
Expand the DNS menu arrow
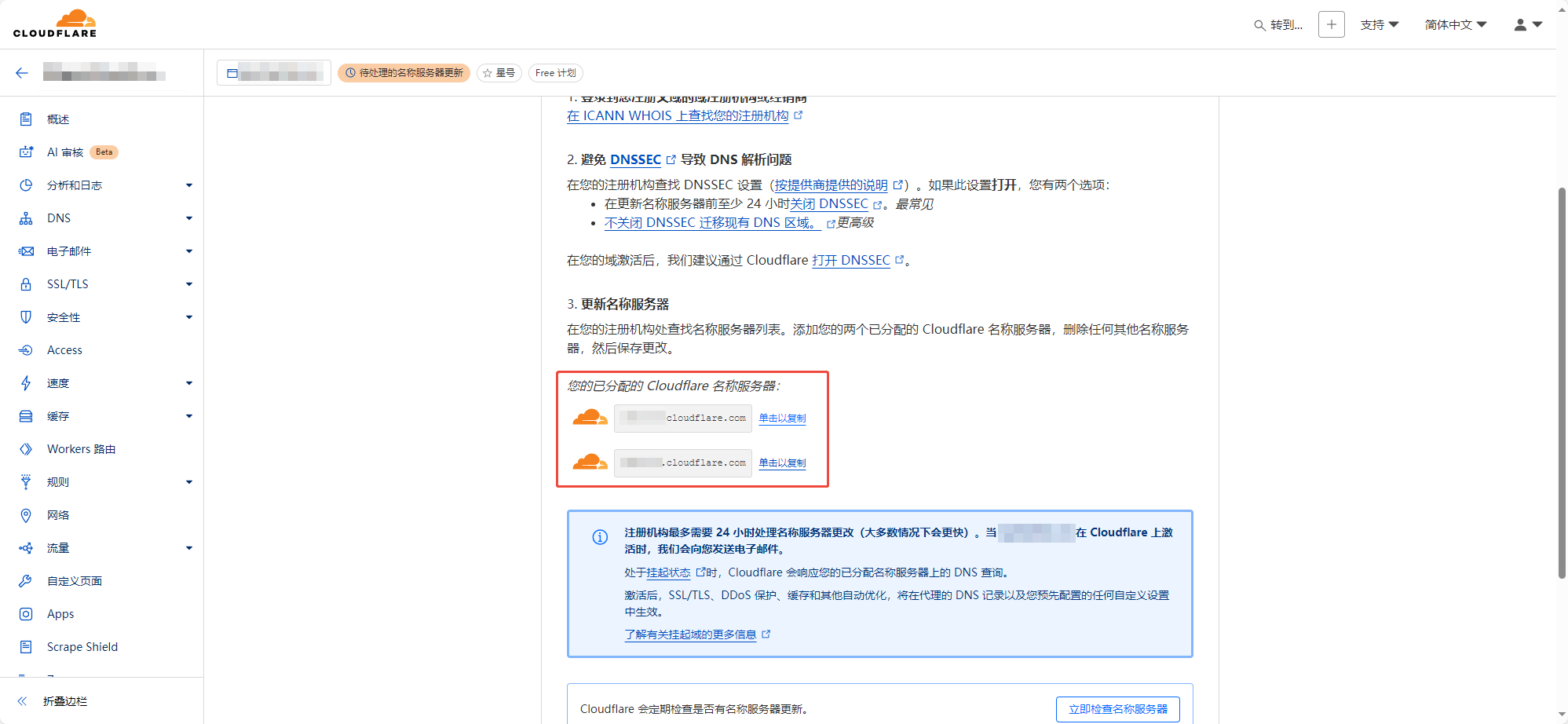189,218
